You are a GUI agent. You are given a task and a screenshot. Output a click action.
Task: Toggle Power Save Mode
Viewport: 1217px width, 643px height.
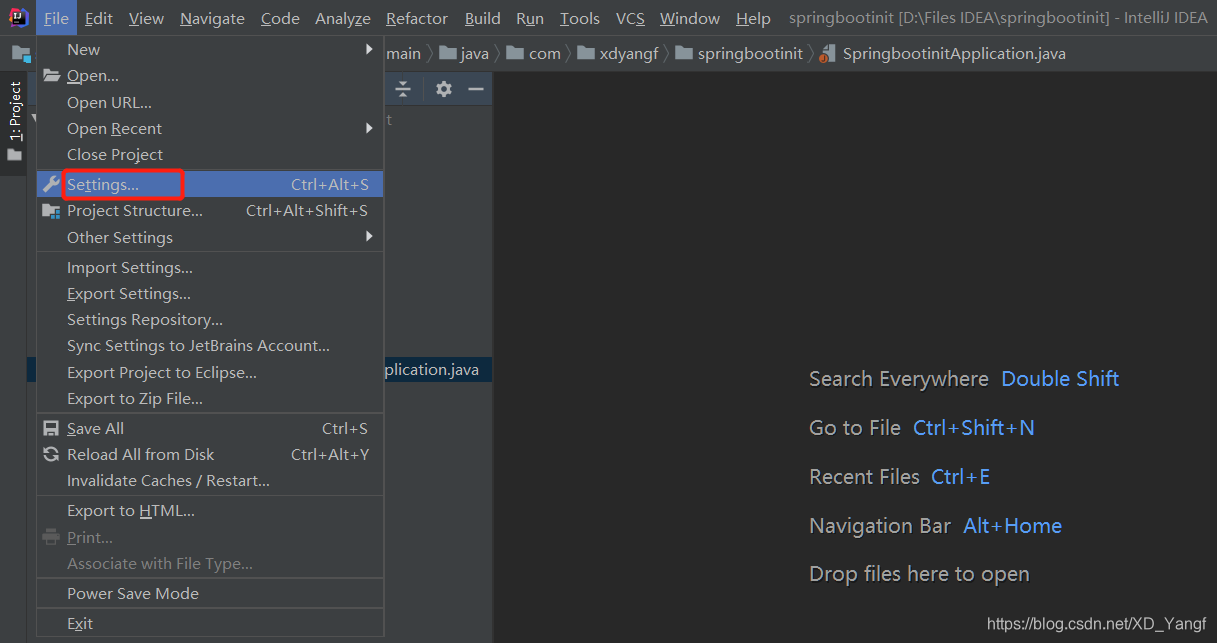(x=210, y=593)
